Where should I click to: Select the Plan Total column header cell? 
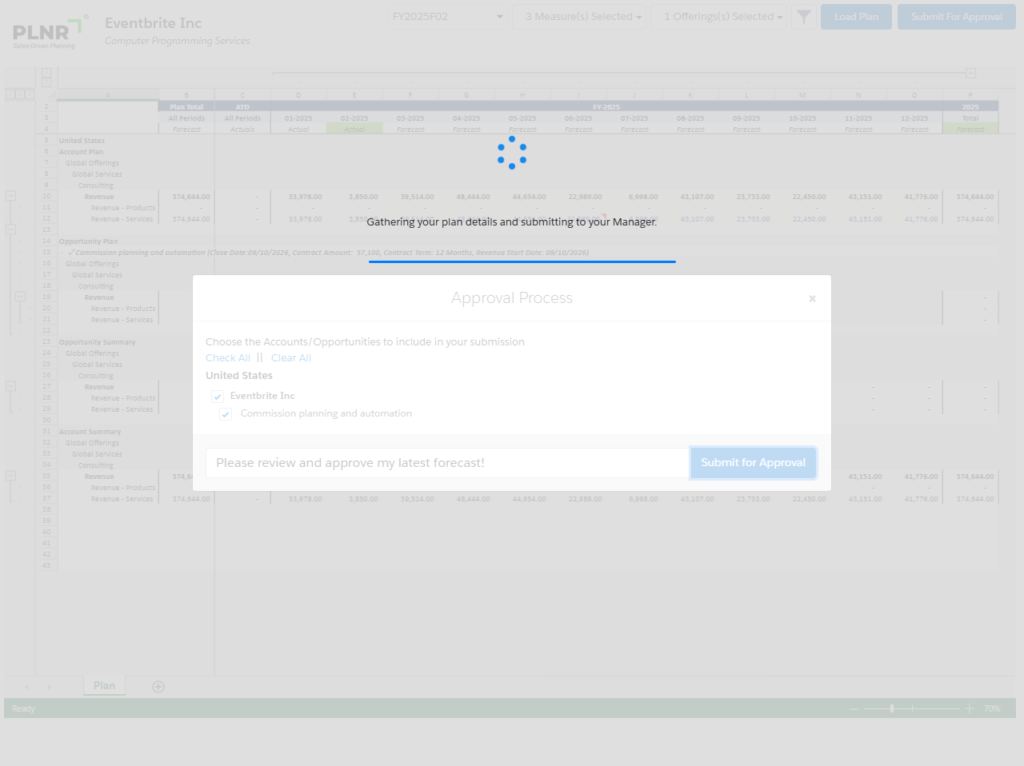[186, 106]
